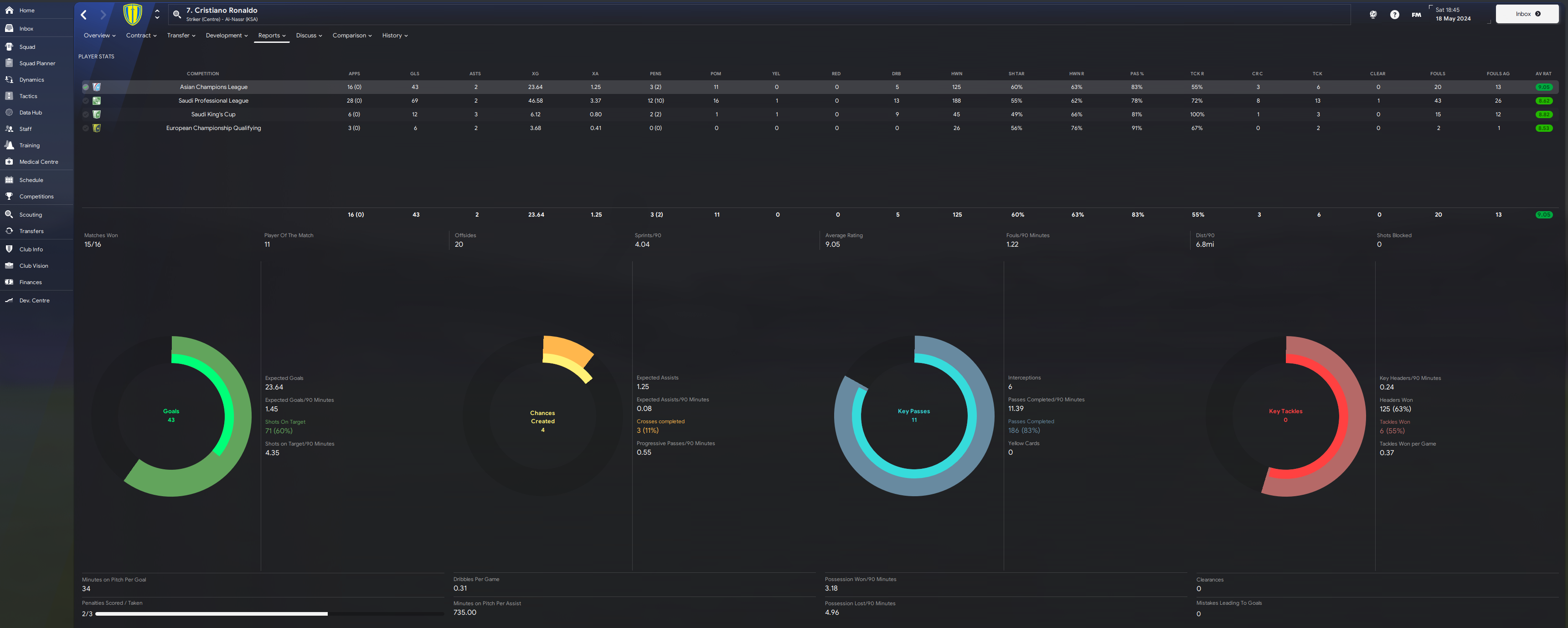
Task: Toggle the Asian Champions League row checkmark
Action: point(86,87)
